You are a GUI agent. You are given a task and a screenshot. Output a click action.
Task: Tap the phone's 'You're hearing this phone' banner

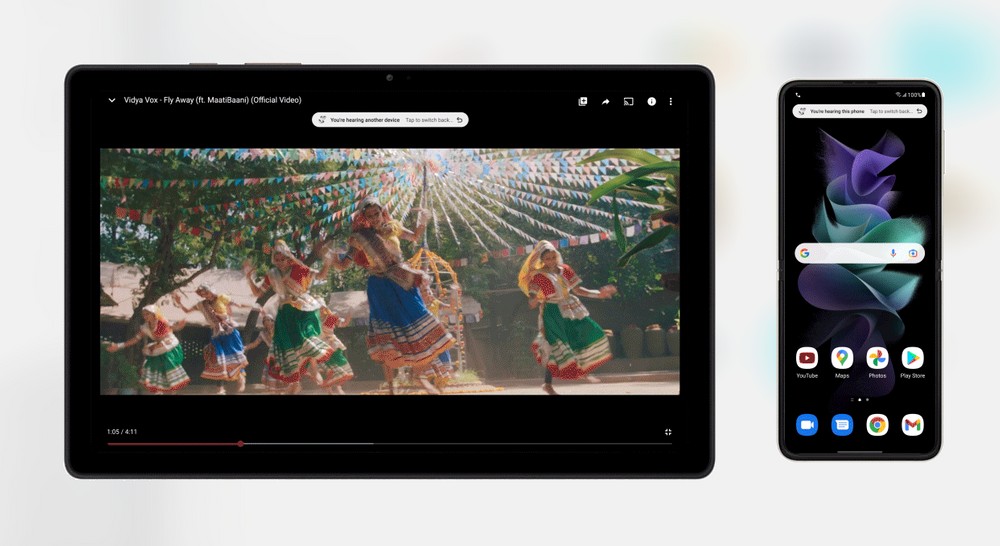point(860,111)
